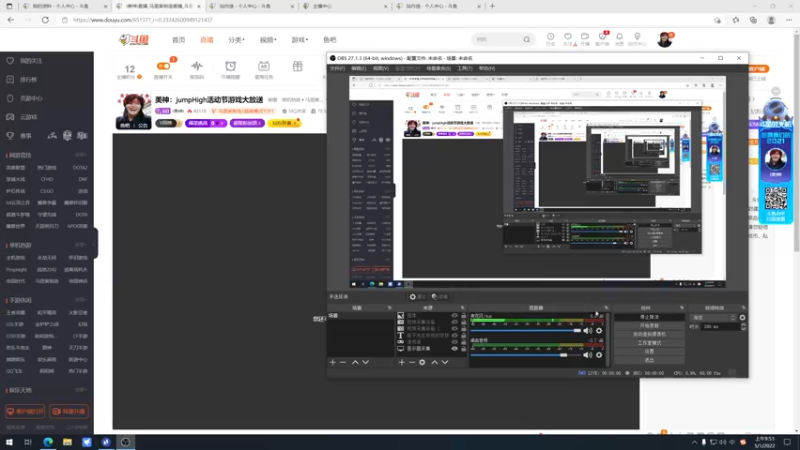Toggle visibility of 游戏源 source
The image size is (800, 450).
coord(455,342)
